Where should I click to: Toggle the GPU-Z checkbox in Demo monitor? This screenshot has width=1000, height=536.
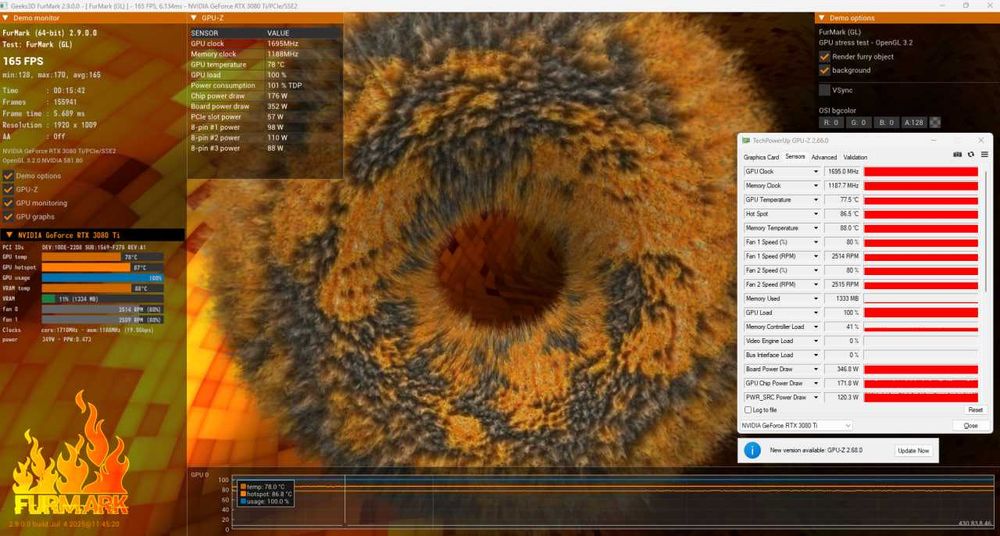pos(8,190)
